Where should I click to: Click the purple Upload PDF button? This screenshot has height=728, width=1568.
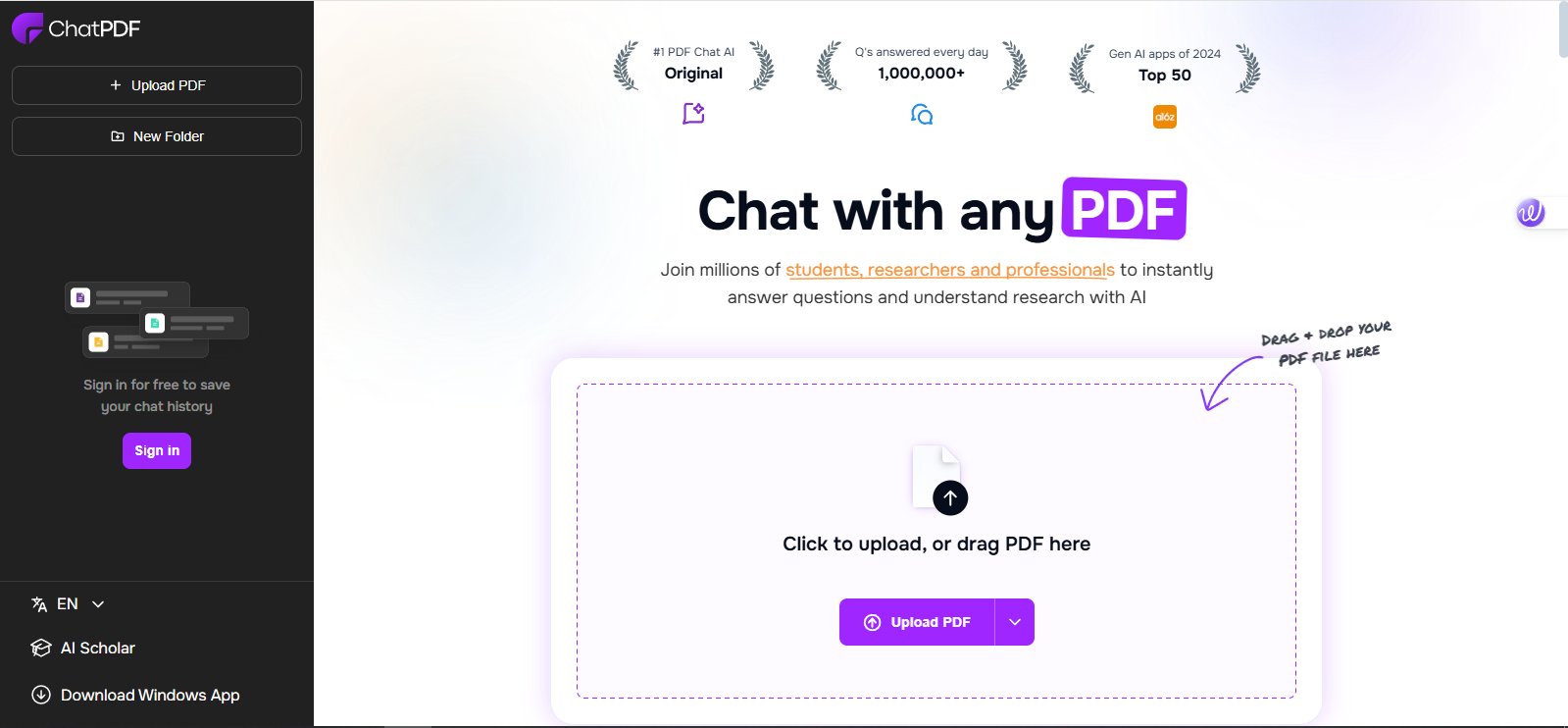(917, 622)
